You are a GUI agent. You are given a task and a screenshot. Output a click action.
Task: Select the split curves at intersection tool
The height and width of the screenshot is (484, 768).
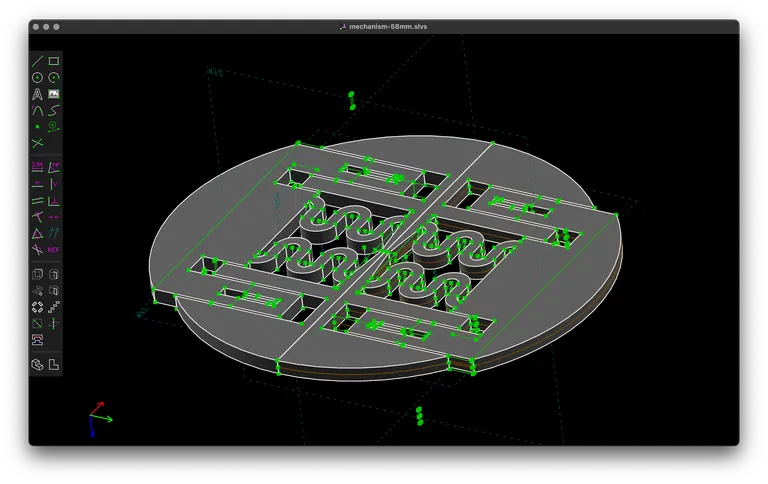[37, 143]
